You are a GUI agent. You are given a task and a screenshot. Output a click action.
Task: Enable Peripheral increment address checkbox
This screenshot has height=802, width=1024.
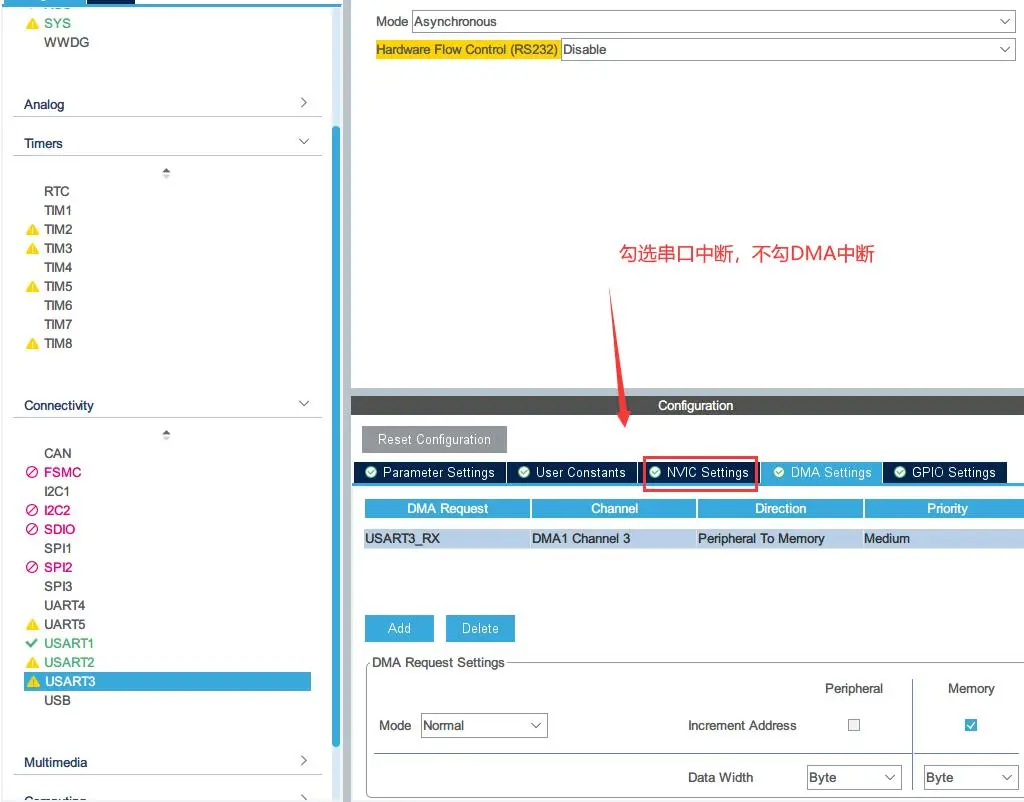point(853,725)
